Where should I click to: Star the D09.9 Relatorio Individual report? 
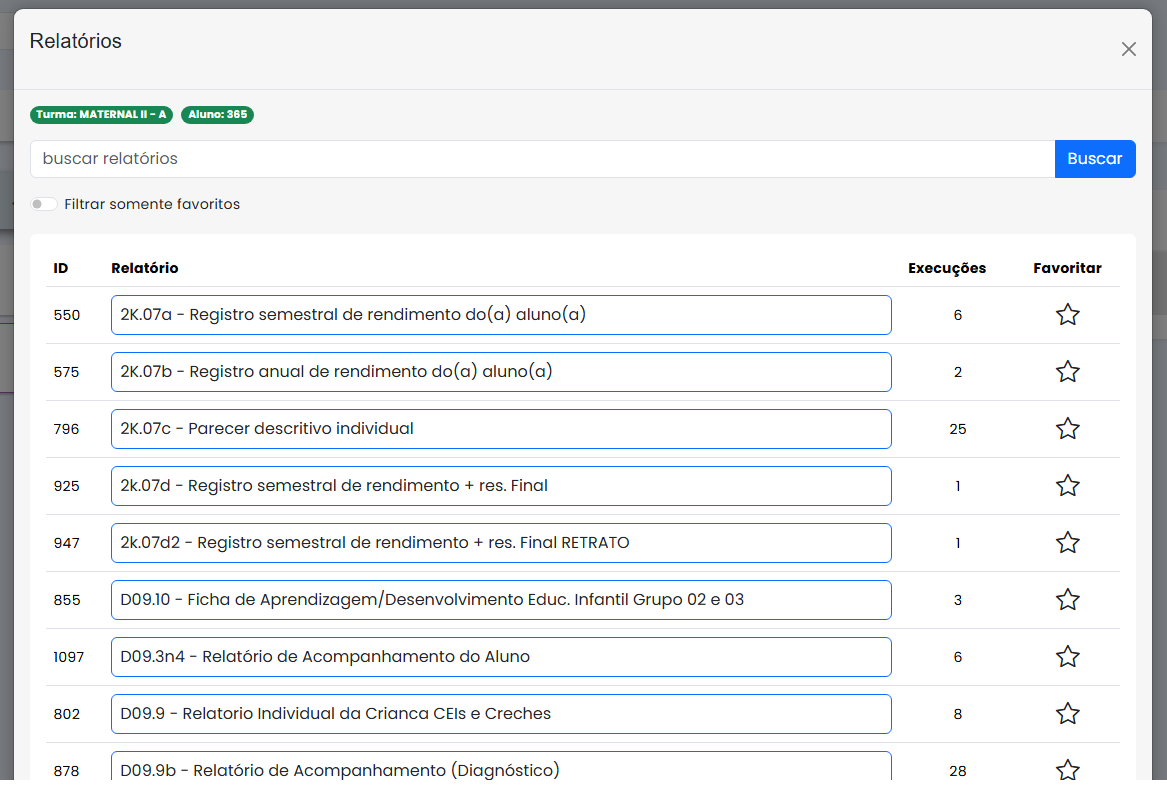coord(1067,713)
